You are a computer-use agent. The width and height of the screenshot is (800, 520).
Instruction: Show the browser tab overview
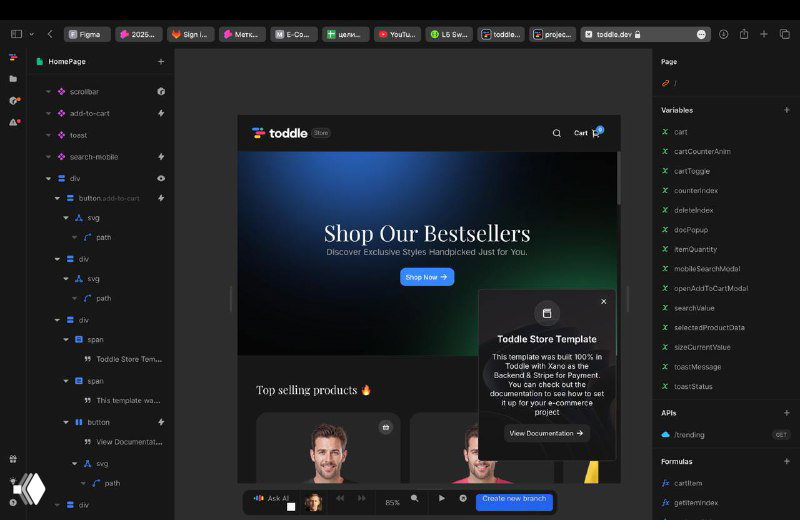tap(785, 34)
